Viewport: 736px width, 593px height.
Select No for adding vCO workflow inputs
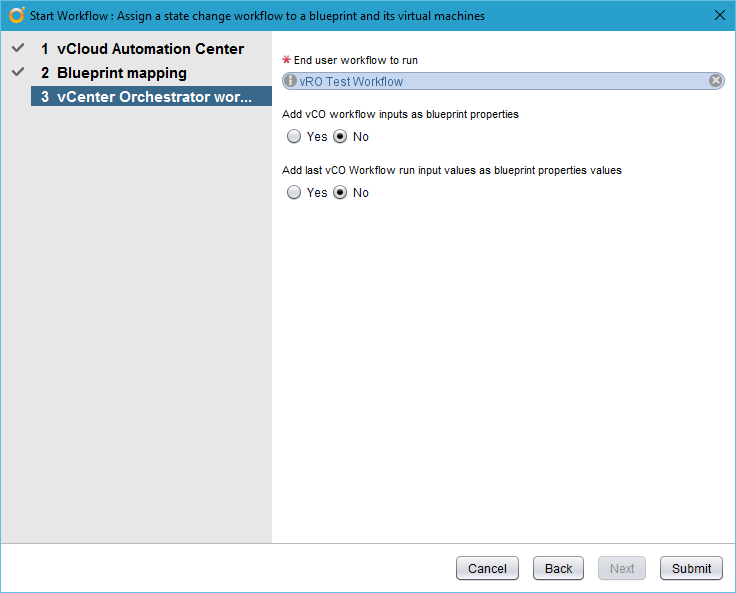[x=340, y=137]
